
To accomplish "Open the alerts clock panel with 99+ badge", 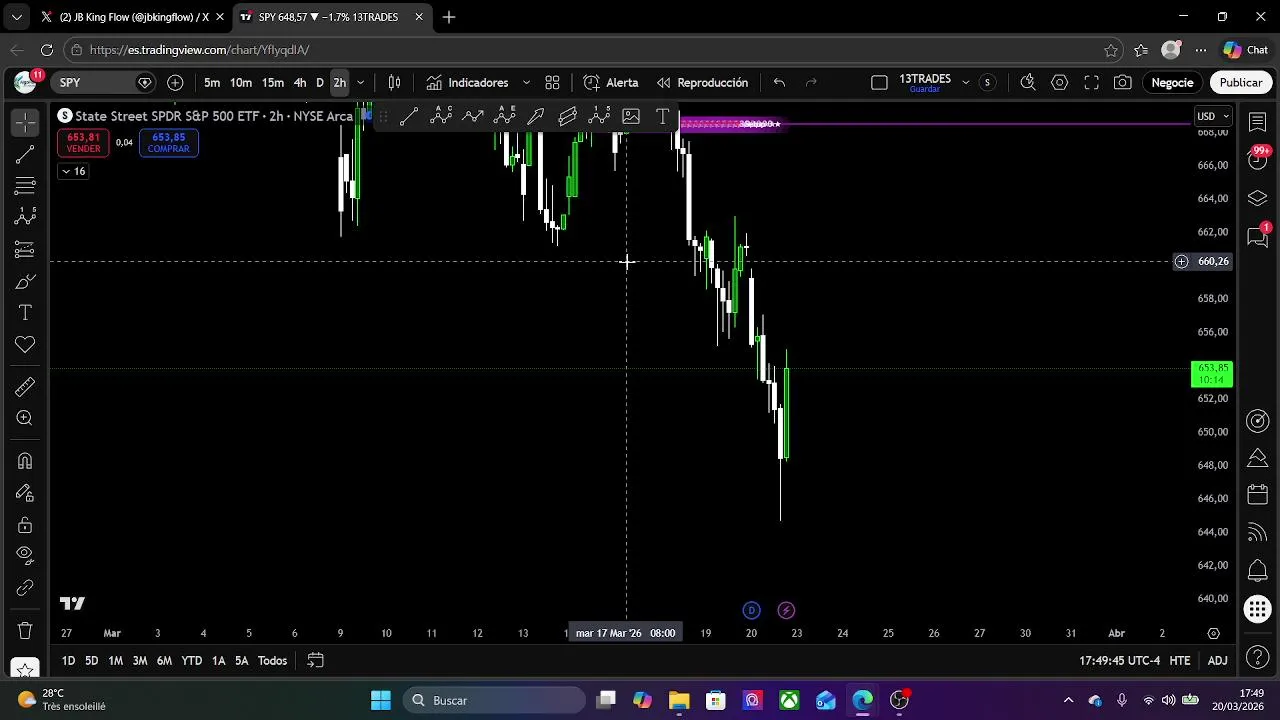I will [1258, 160].
